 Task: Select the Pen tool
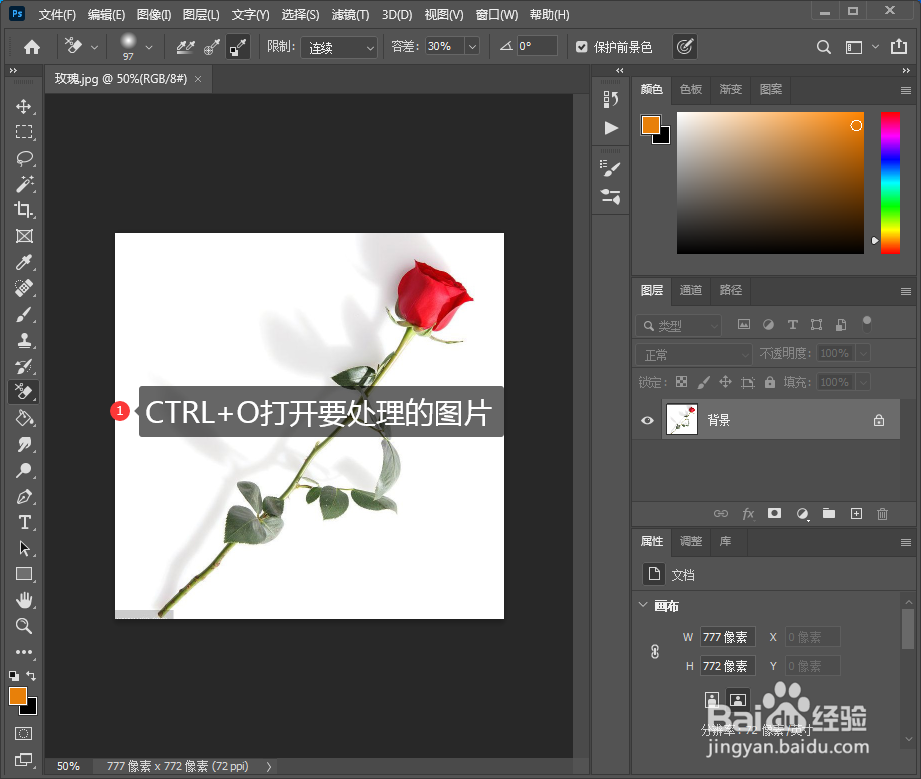tap(24, 496)
